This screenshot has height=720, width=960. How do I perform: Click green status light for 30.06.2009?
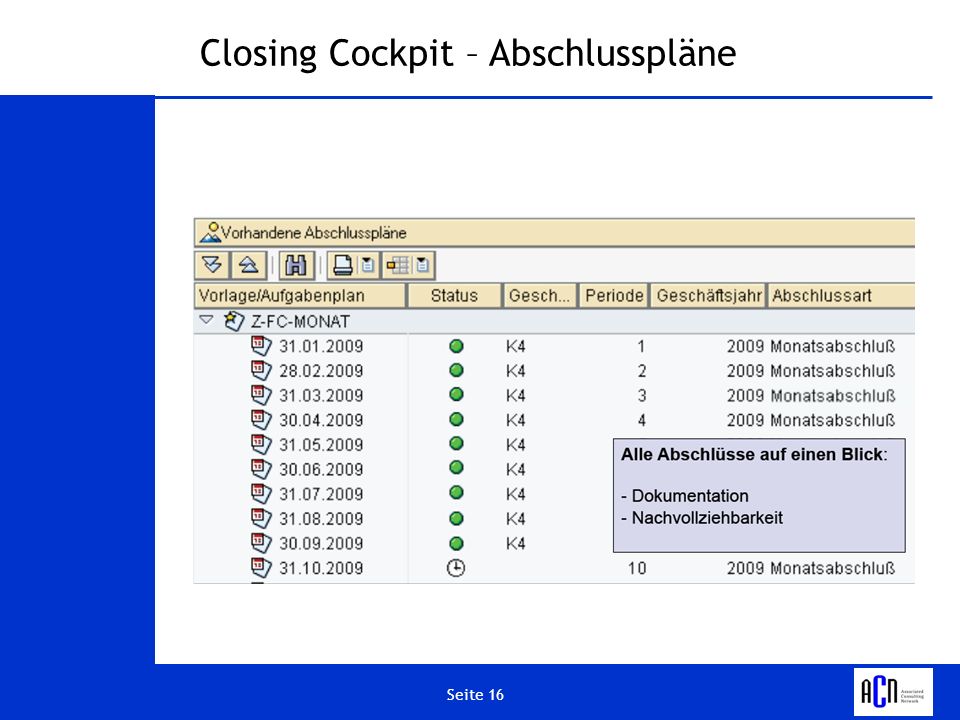456,468
